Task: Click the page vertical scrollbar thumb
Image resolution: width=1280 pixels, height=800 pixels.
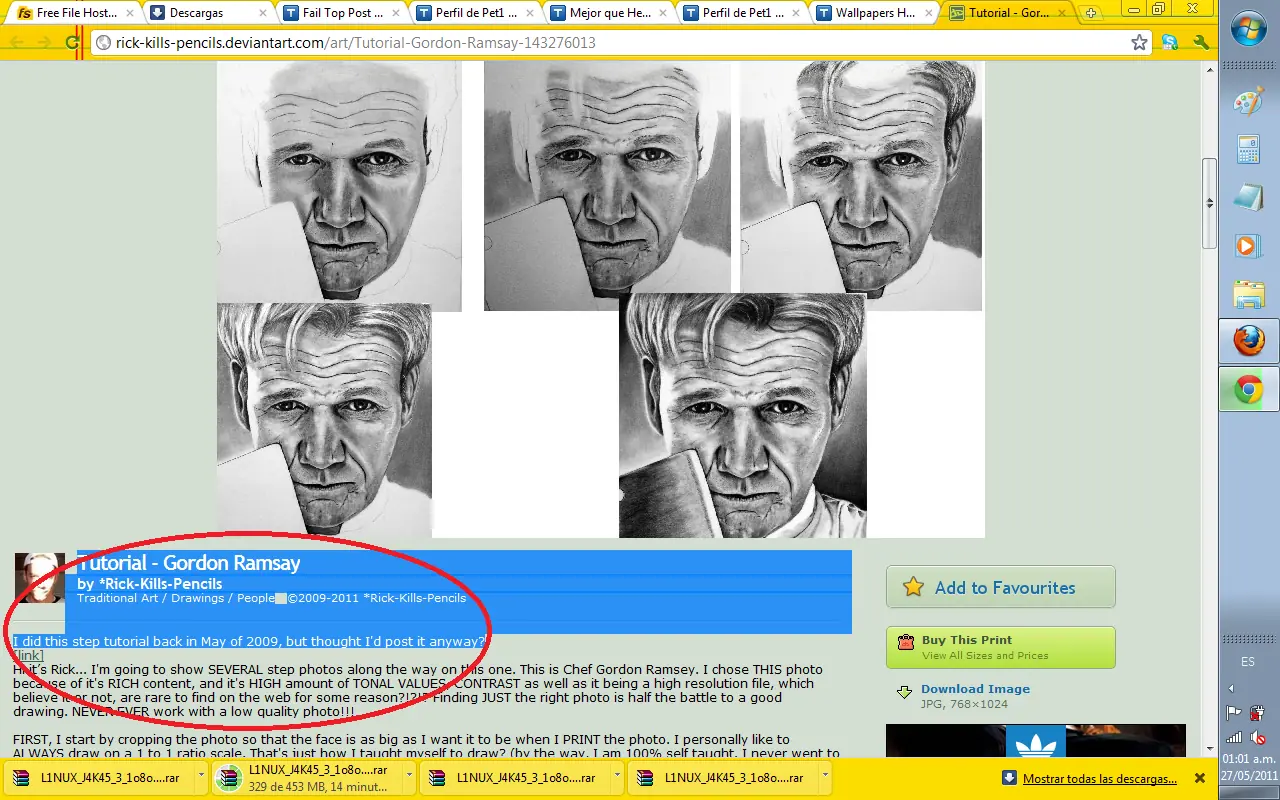Action: pyautogui.click(x=1209, y=203)
